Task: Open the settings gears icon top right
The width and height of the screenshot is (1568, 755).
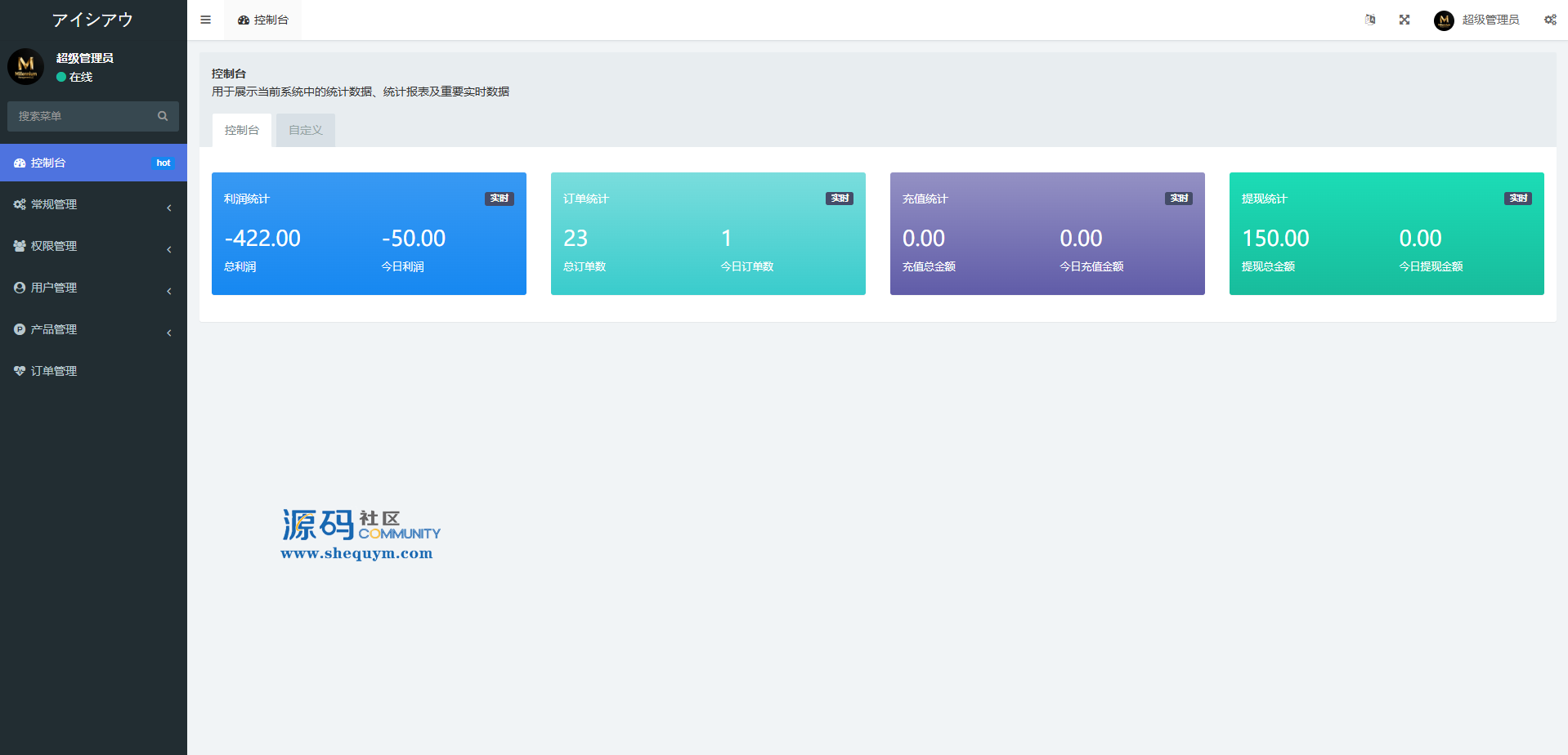Action: [x=1550, y=20]
